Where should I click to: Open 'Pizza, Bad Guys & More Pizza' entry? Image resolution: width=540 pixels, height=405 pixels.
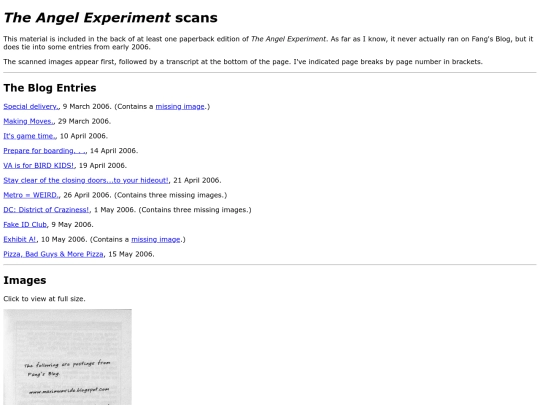53,254
